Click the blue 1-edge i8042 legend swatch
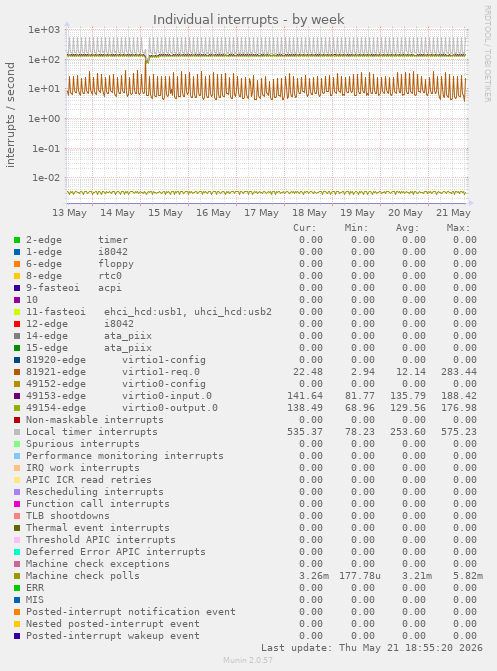 [x=17, y=252]
